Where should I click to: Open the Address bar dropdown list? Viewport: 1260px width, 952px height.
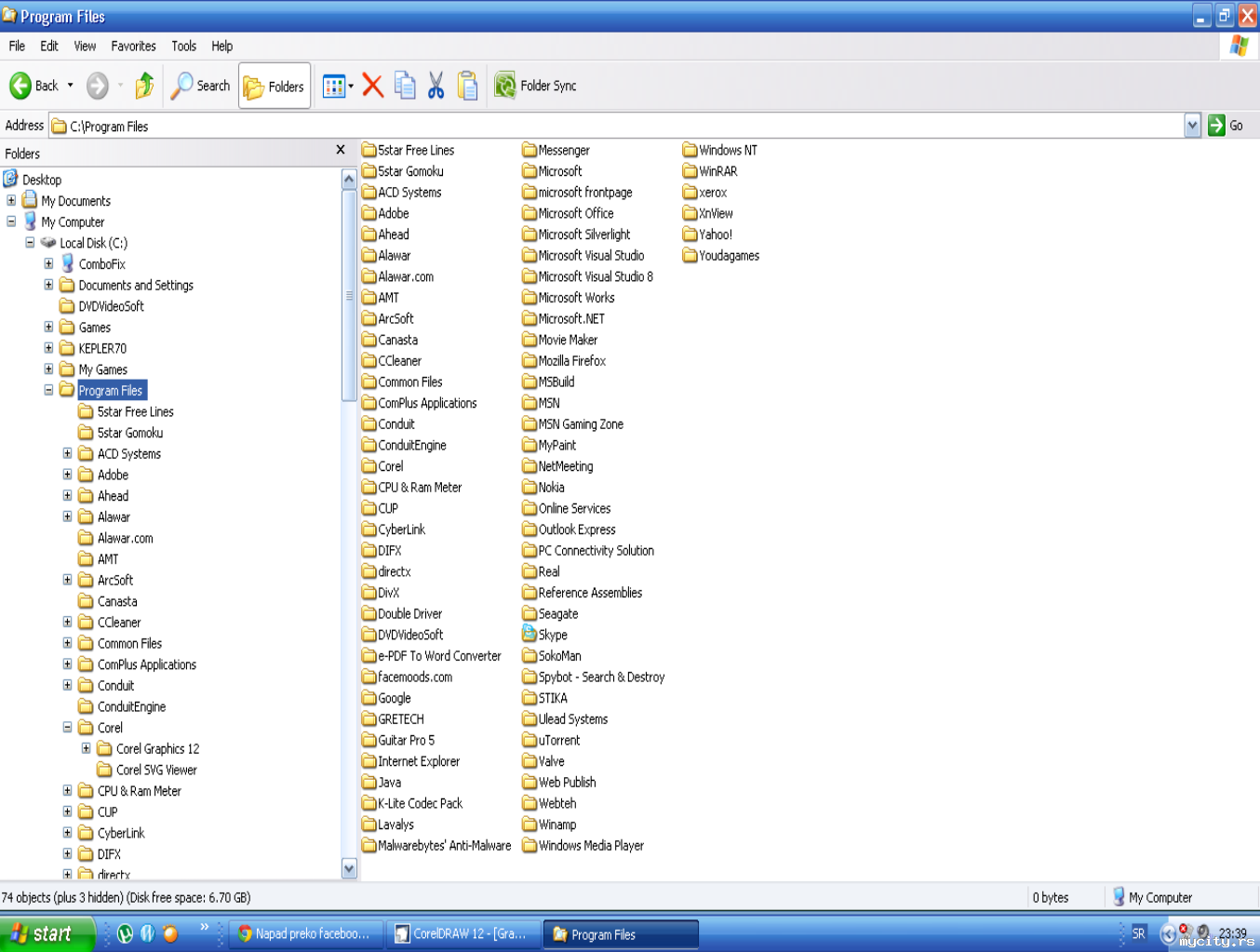point(1192,126)
